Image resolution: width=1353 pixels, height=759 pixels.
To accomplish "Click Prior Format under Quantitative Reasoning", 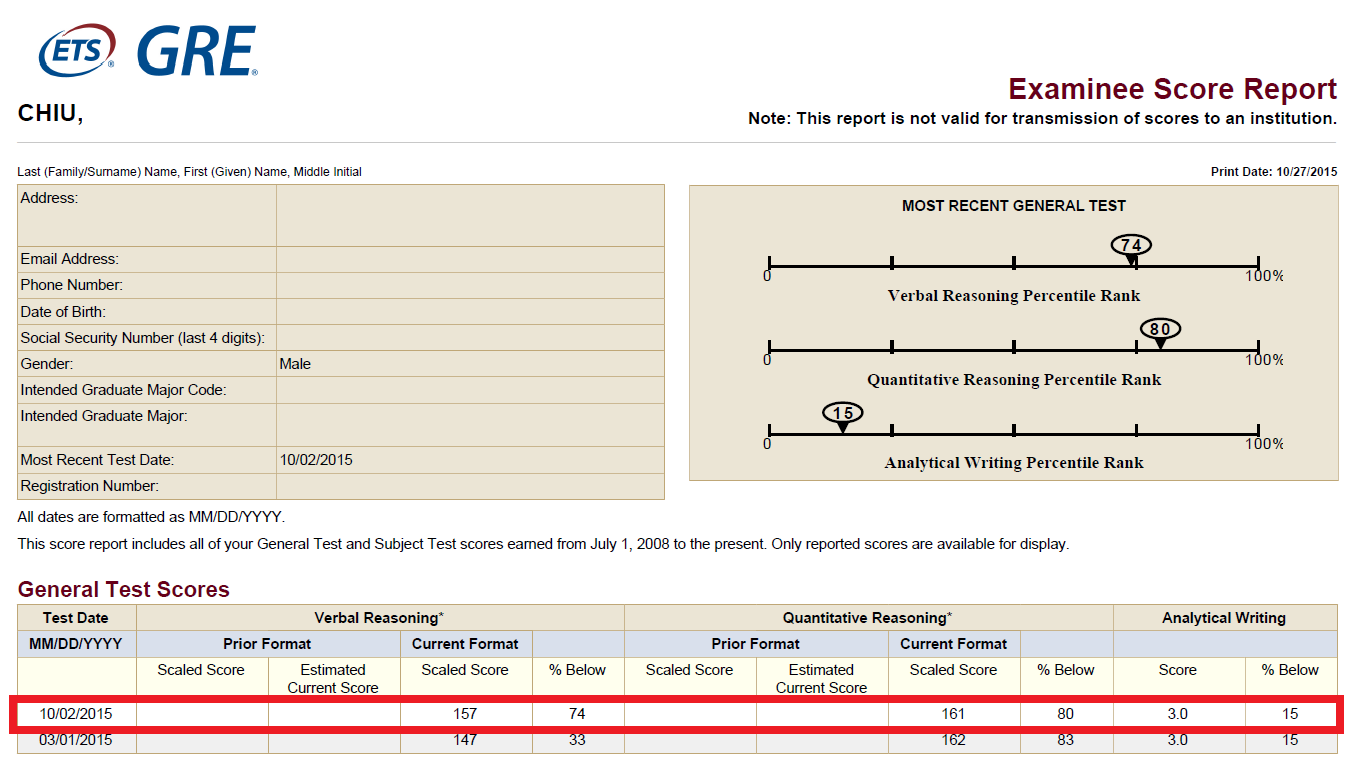I will point(756,644).
